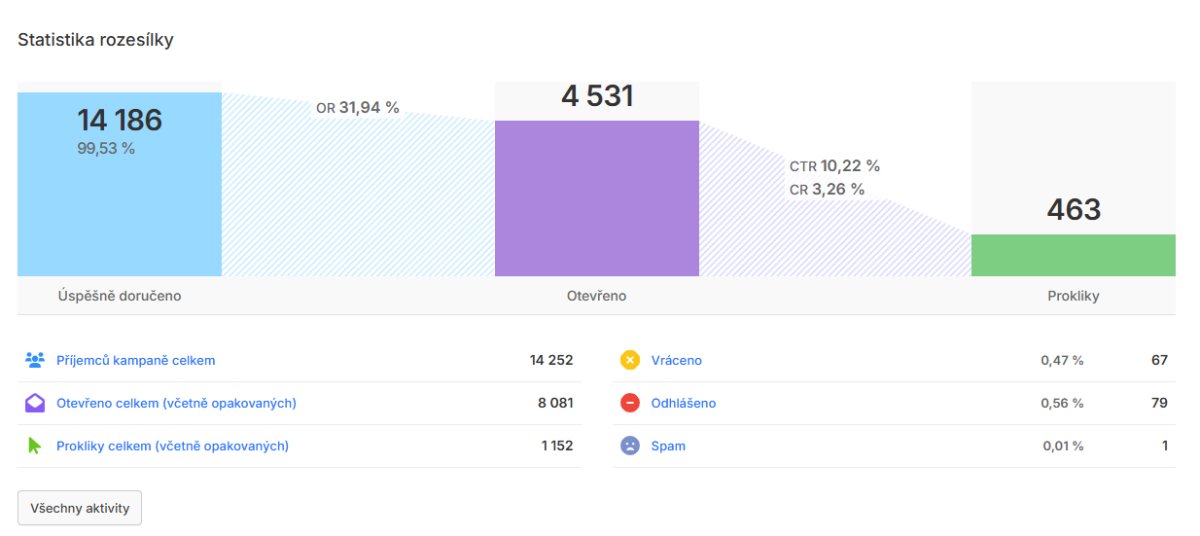Click the 463 clicks count
This screenshot has width=1200, height=536.
point(1074,209)
